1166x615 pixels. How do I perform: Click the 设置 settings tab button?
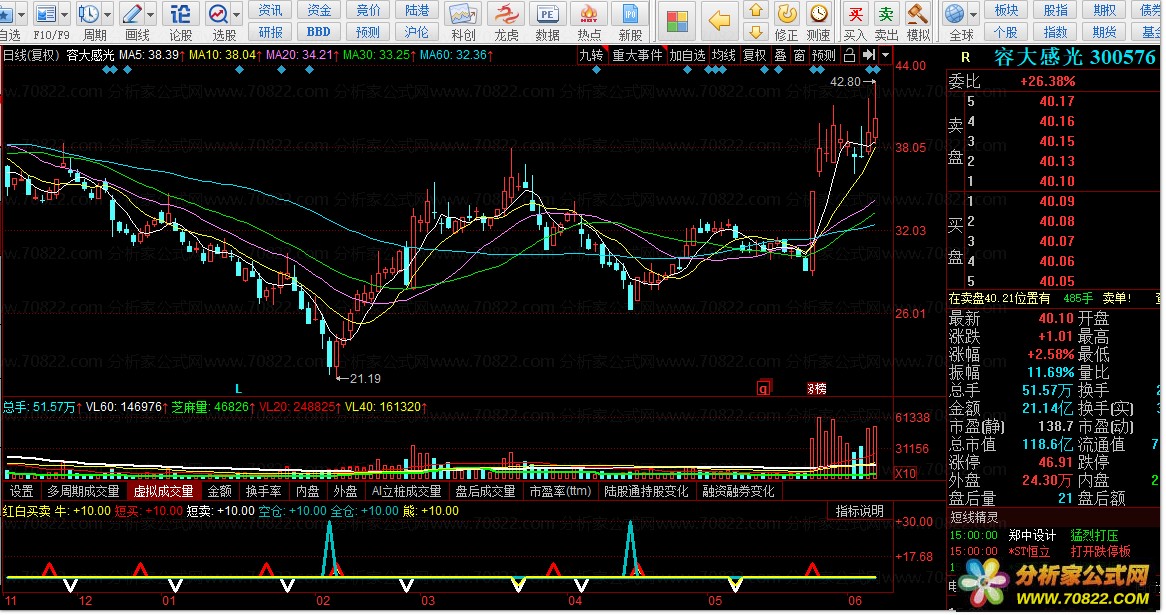pos(22,491)
